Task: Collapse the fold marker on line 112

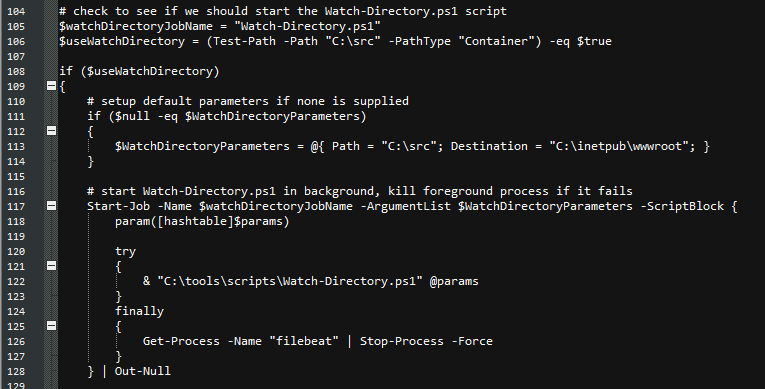Action: [51, 131]
